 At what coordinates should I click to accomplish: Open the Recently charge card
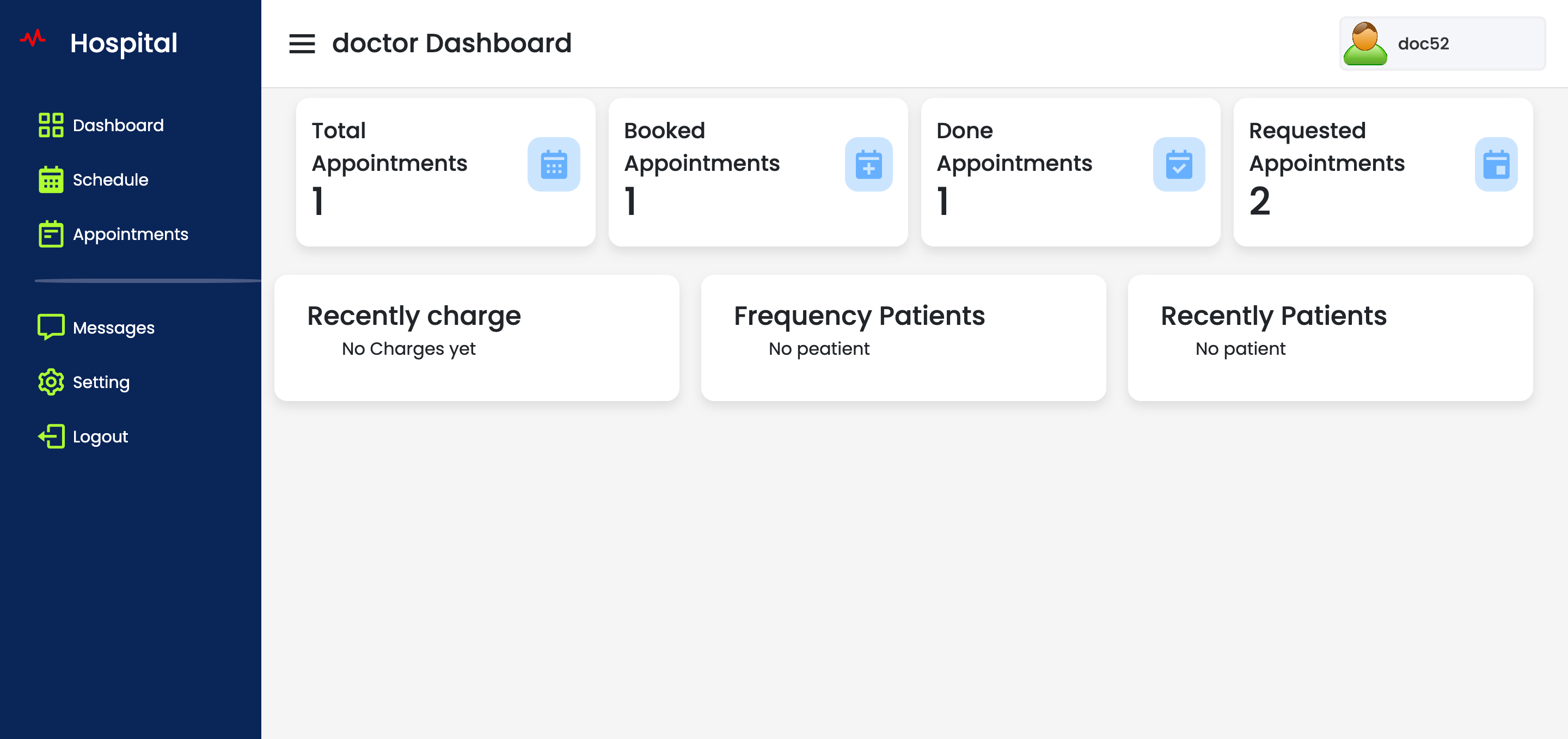pos(414,315)
